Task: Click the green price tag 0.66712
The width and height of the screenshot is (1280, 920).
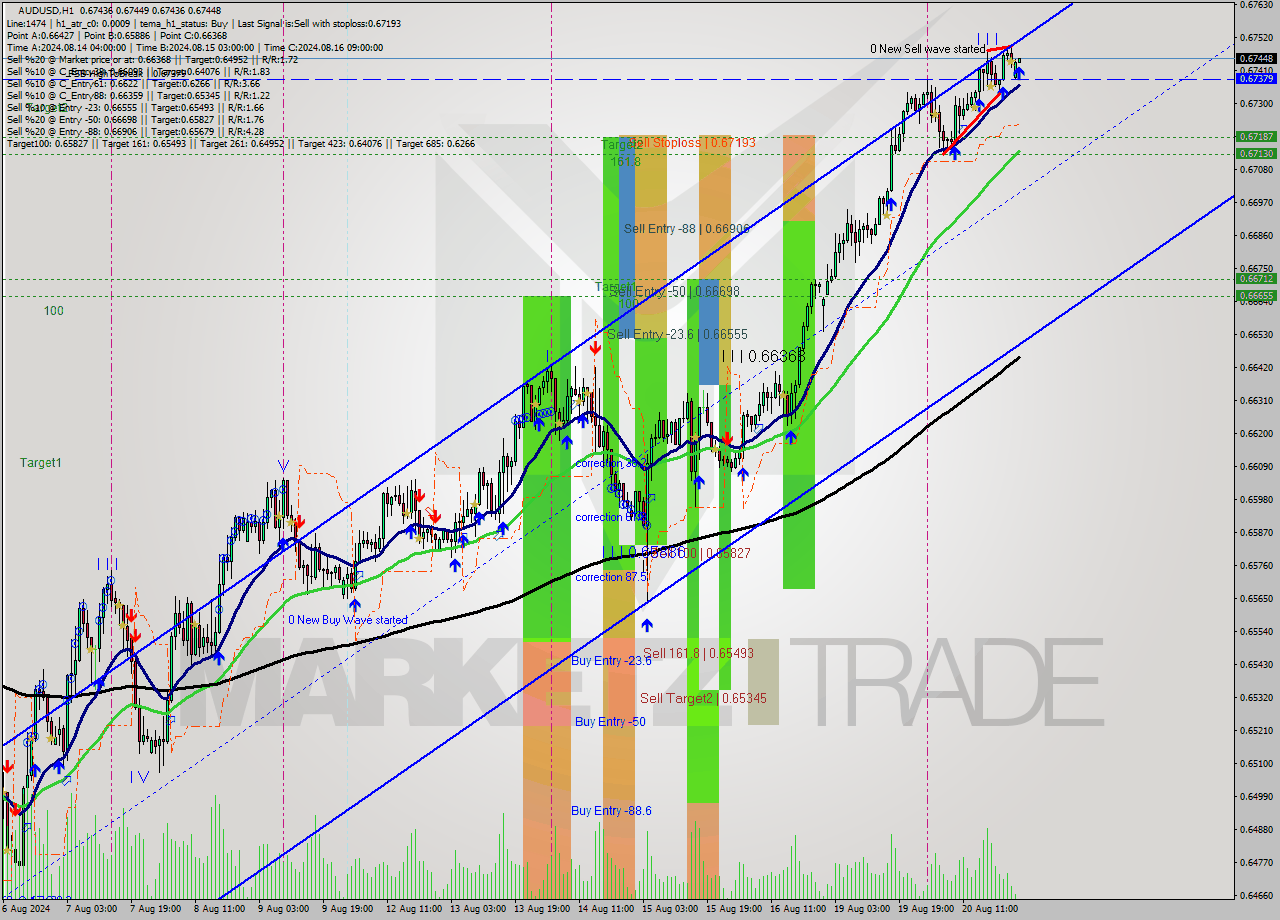Action: tap(1256, 279)
